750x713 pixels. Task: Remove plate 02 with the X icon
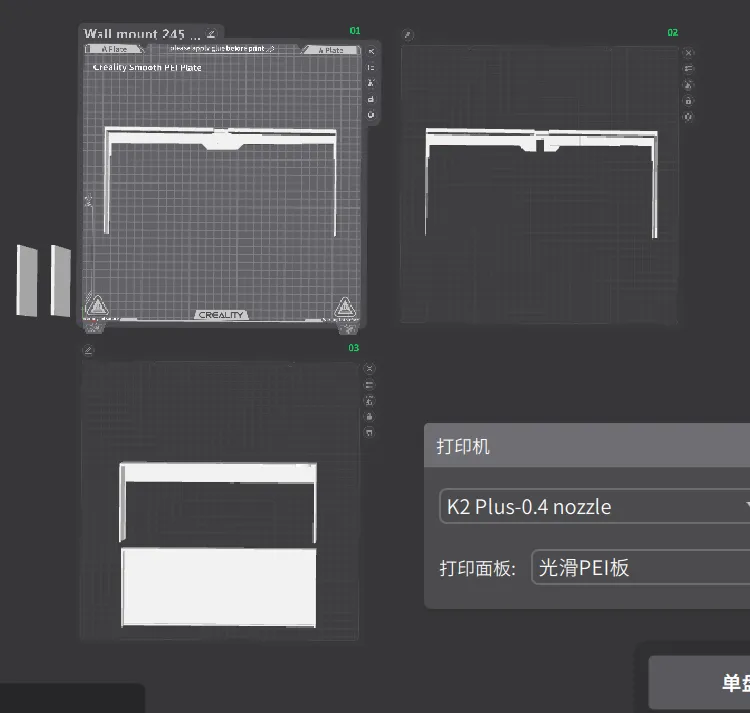pos(688,53)
